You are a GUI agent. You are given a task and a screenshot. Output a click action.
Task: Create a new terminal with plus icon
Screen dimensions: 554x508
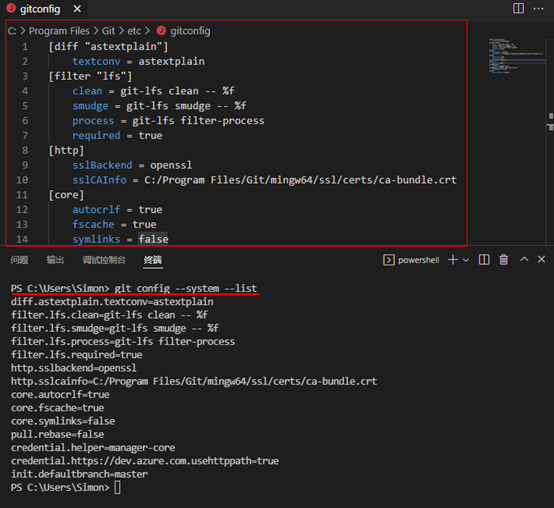[453, 260]
